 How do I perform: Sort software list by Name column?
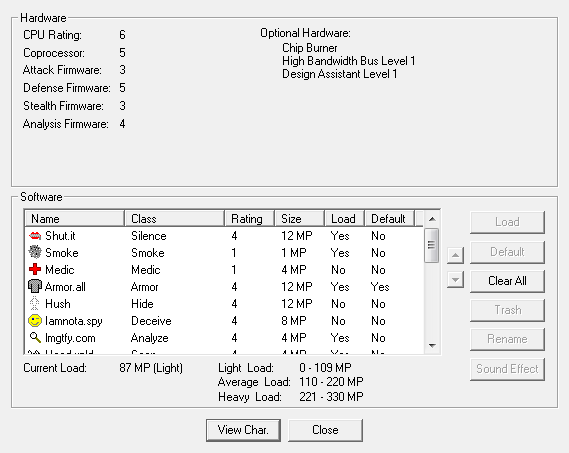tap(75, 219)
